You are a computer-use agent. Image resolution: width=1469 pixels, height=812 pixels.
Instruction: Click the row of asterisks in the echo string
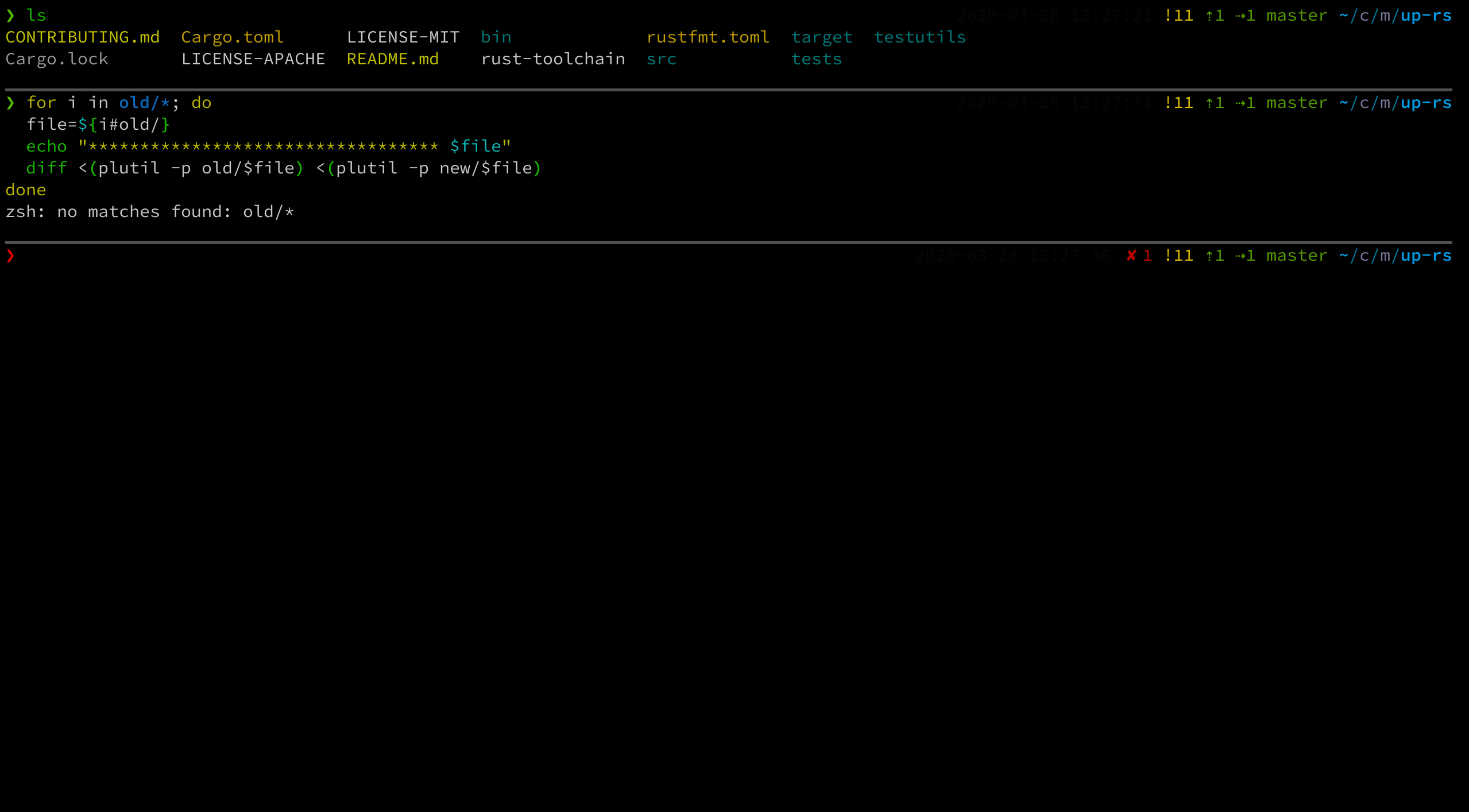[264, 146]
